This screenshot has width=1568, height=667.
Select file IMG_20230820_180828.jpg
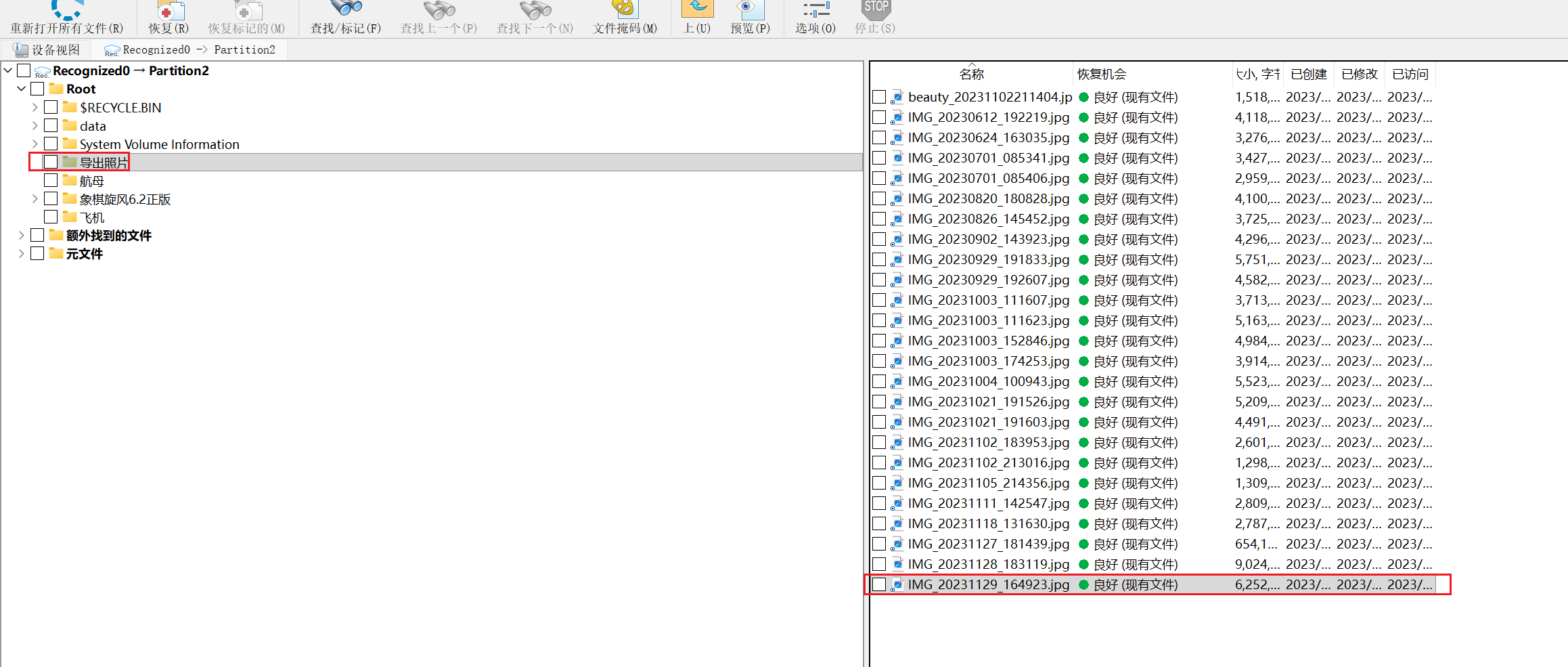pyautogui.click(x=988, y=198)
